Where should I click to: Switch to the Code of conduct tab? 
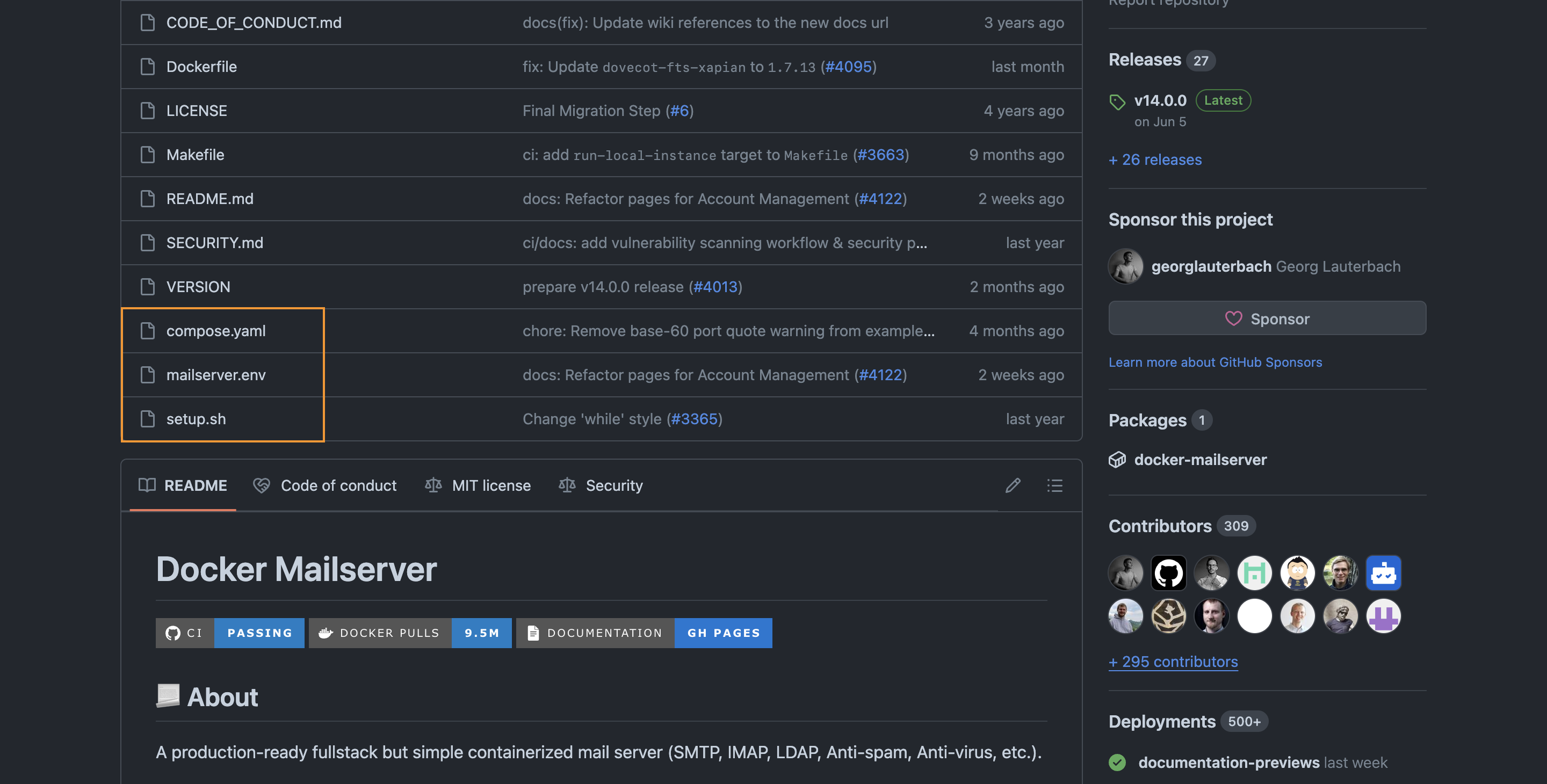[339, 485]
